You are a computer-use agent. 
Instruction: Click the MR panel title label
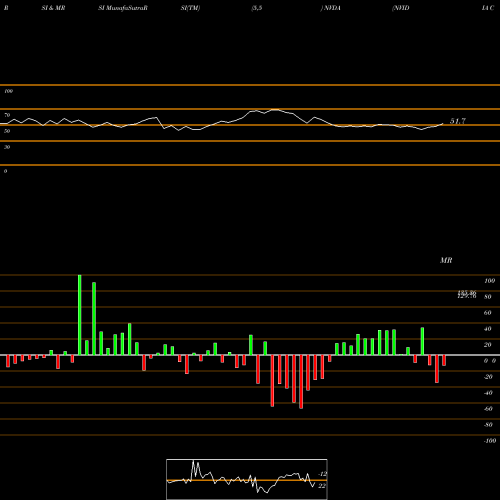(x=446, y=260)
